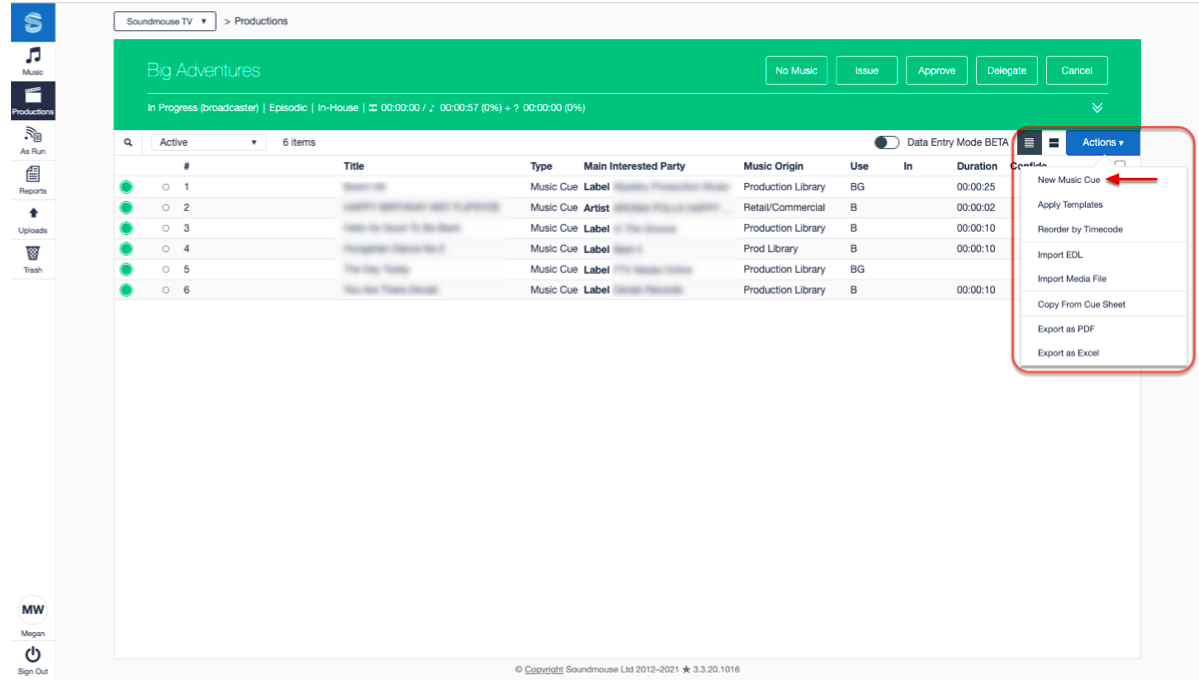Choose New Music Cue menu item
The height and width of the screenshot is (680, 1199).
click(x=1068, y=180)
